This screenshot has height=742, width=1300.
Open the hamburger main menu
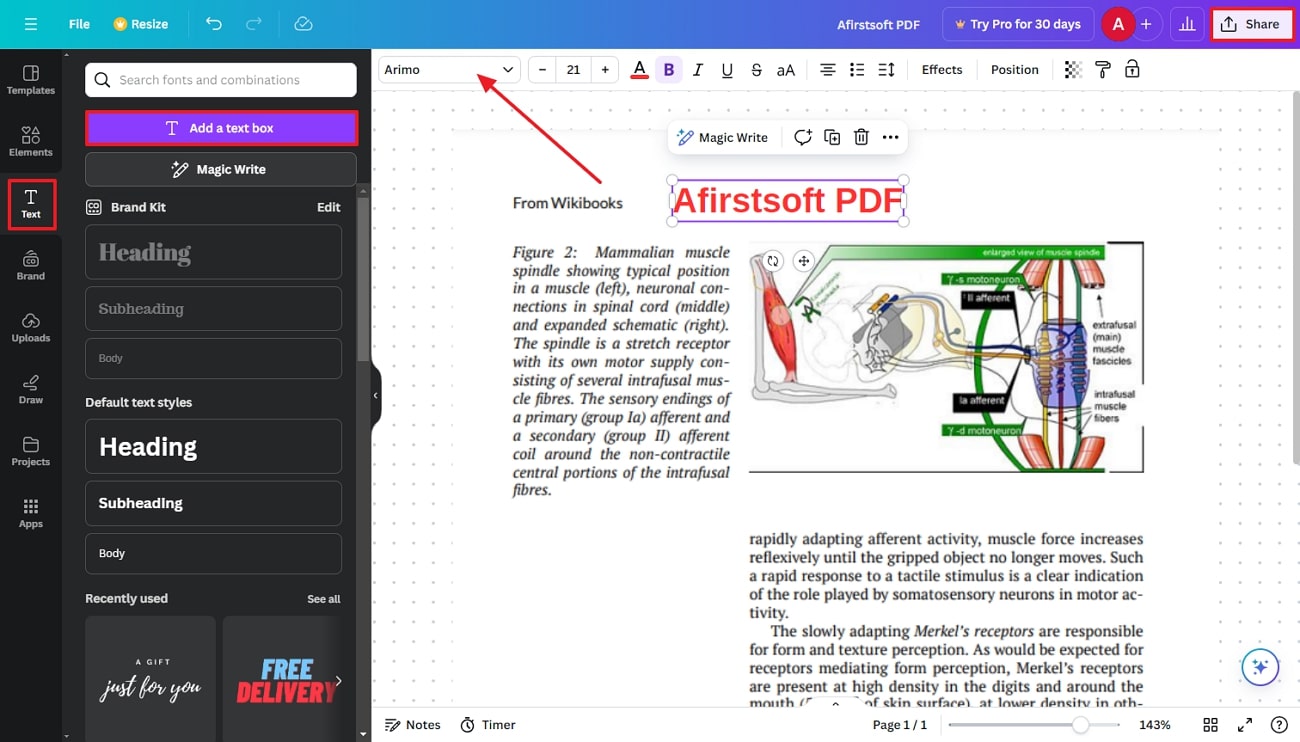point(30,24)
